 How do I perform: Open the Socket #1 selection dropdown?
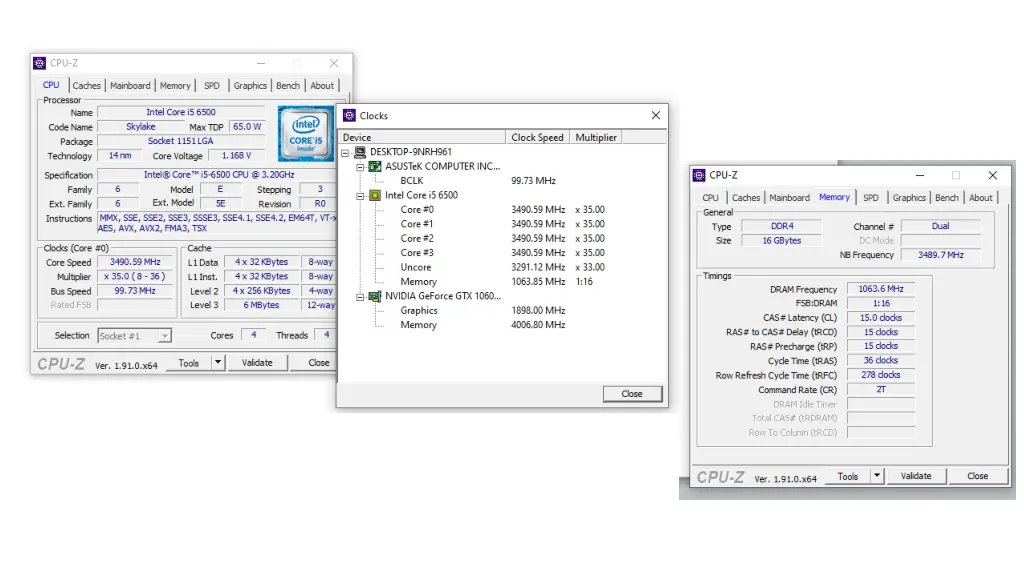(x=165, y=336)
